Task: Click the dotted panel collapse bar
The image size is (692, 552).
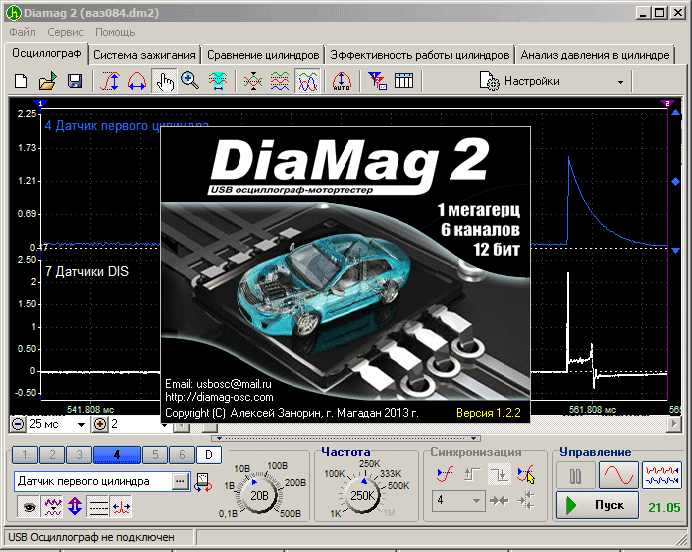Action: pyautogui.click(x=346, y=439)
